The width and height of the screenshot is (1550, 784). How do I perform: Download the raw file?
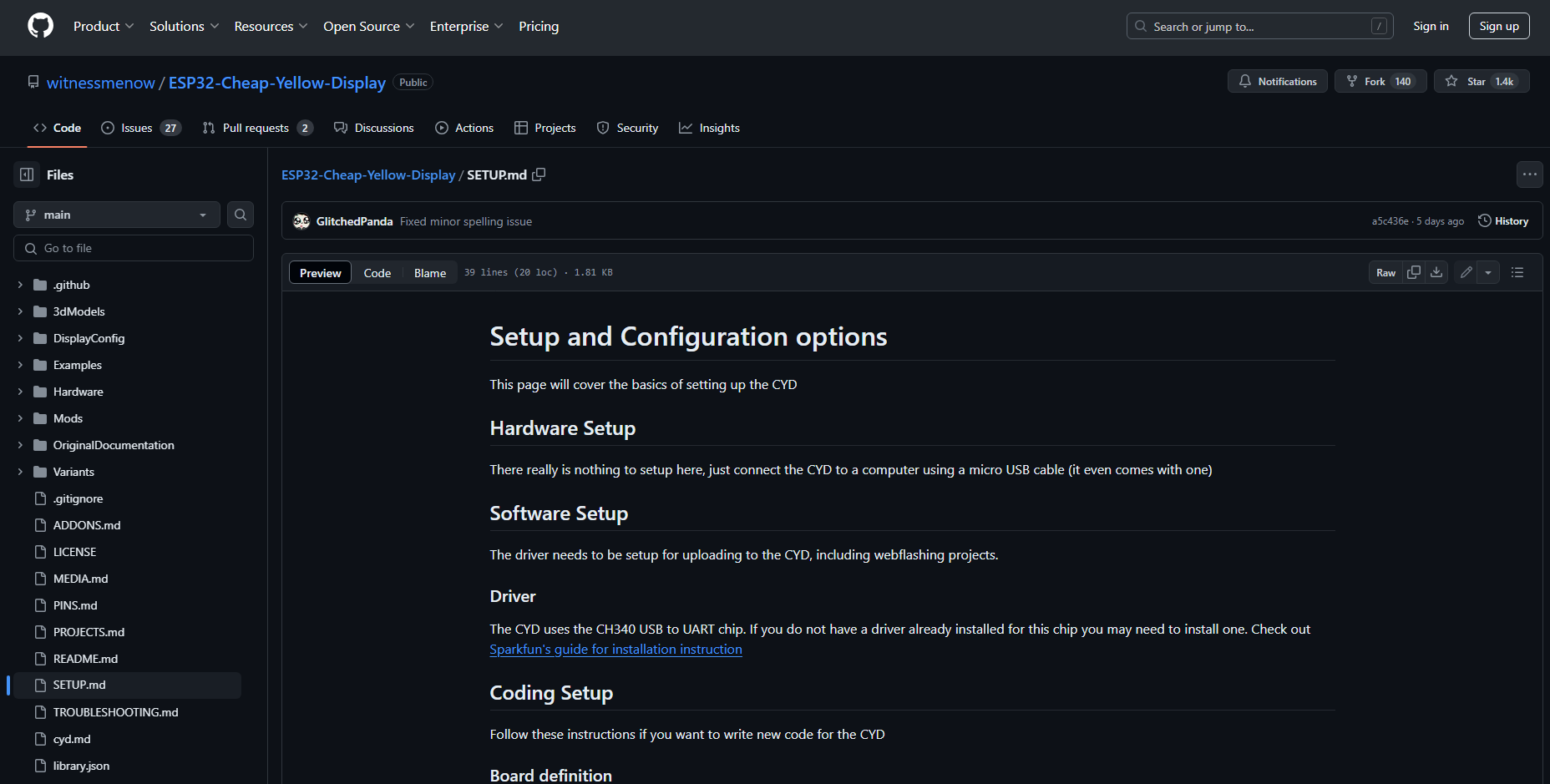click(1436, 272)
